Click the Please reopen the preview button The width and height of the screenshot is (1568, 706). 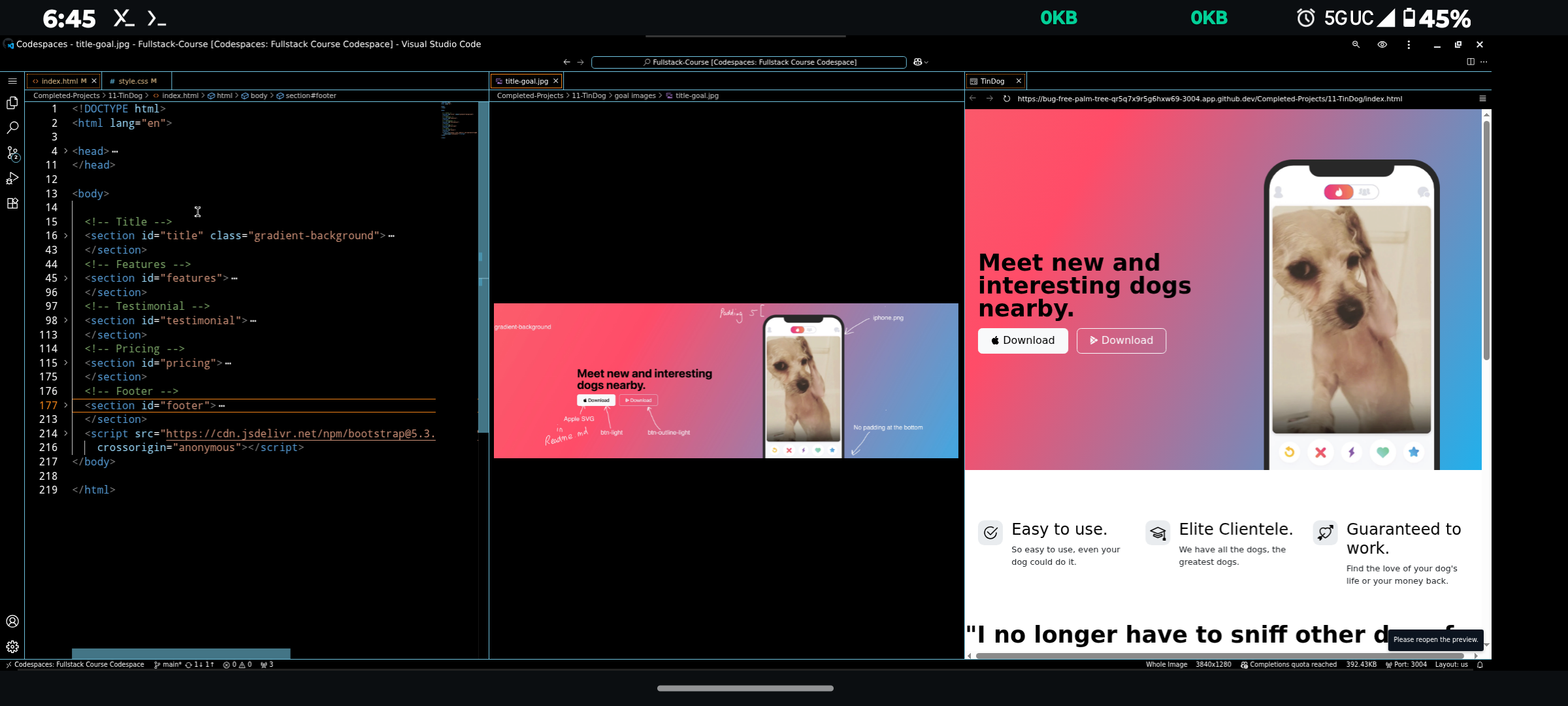[1435, 639]
